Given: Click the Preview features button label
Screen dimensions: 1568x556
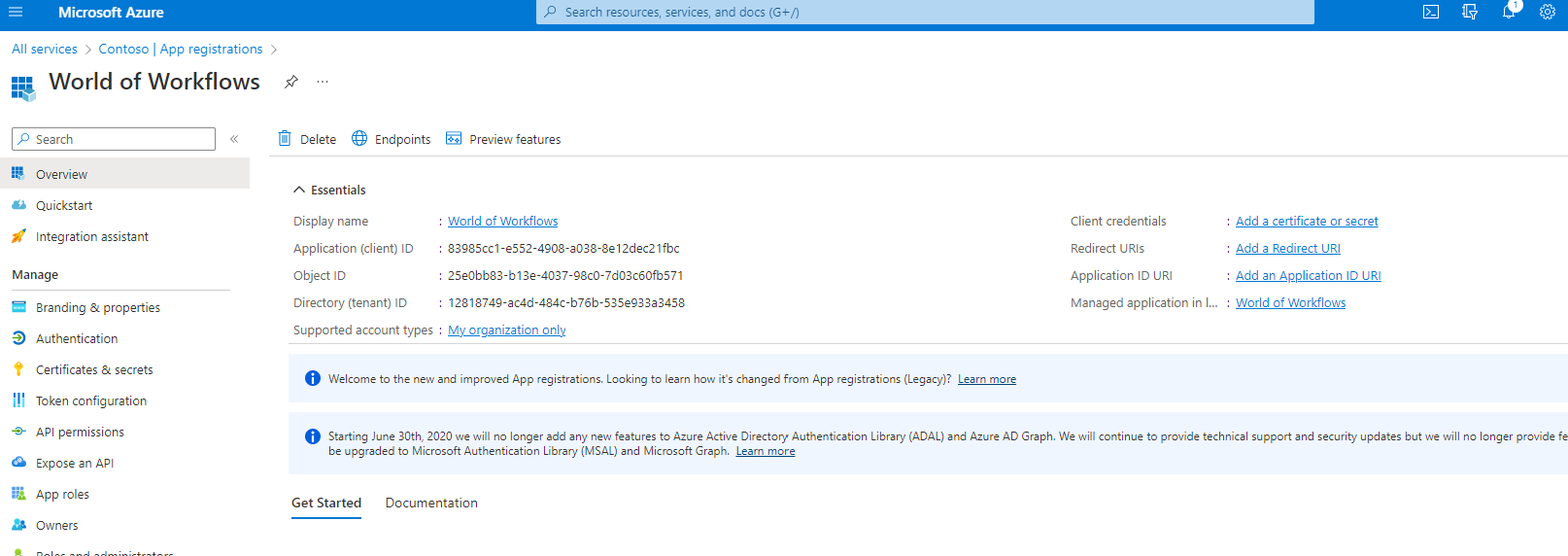Looking at the screenshot, I should pos(515,139).
